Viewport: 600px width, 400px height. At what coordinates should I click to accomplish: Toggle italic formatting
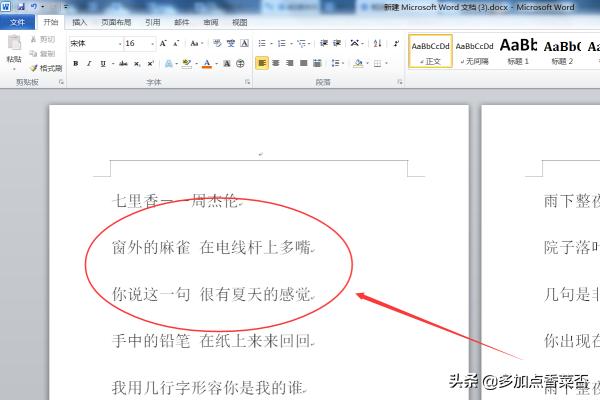coord(89,64)
